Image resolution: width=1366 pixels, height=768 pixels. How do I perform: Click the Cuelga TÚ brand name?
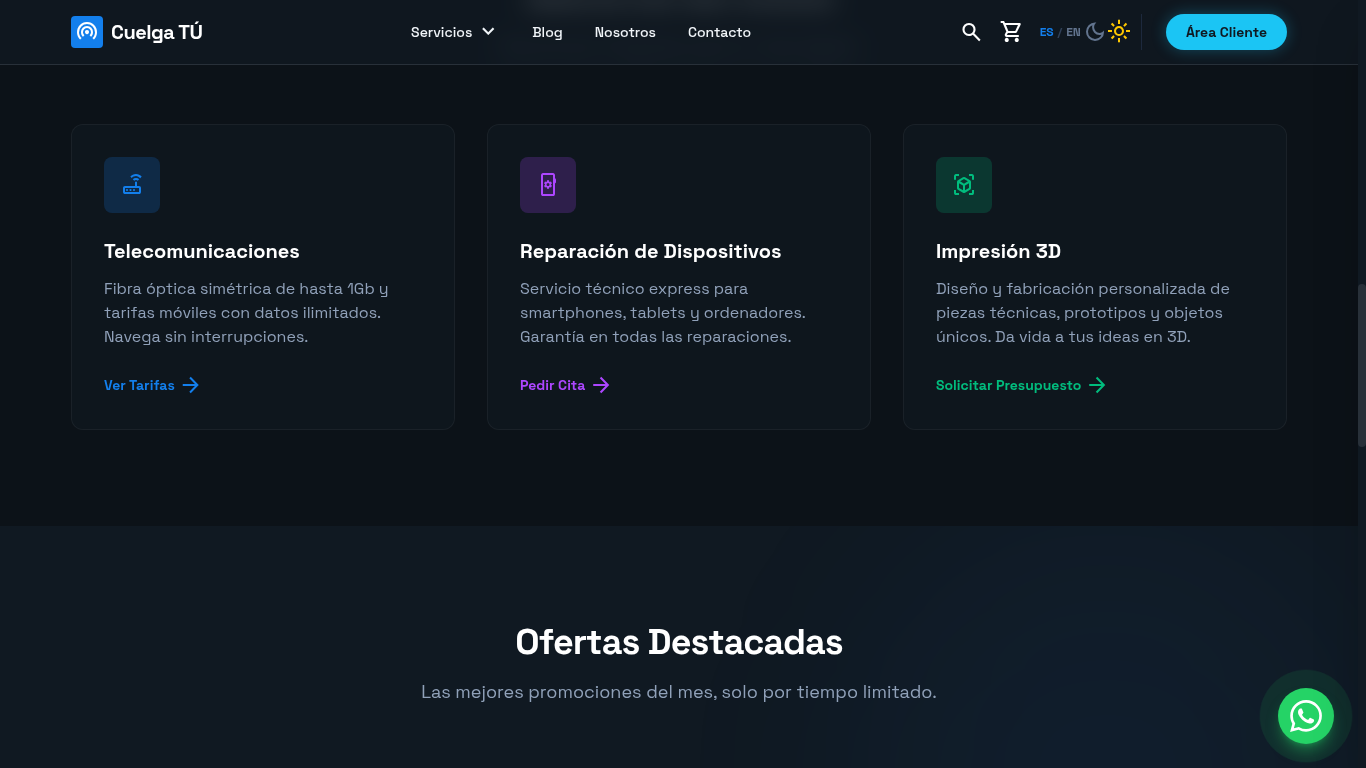pos(157,32)
